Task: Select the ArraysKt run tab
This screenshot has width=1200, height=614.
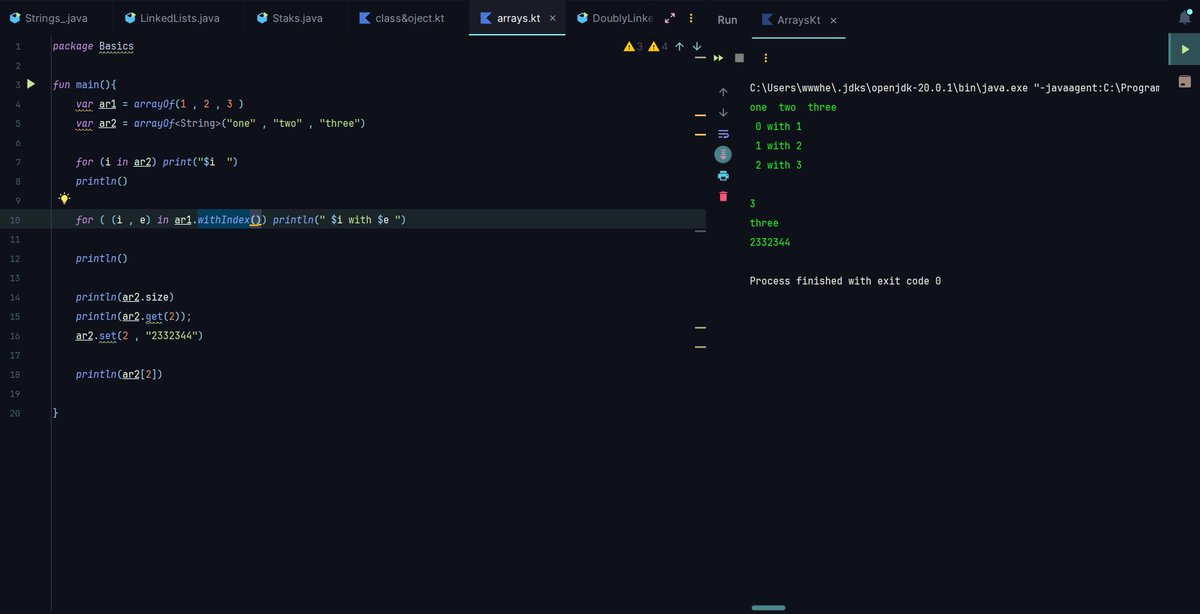Action: click(x=798, y=20)
